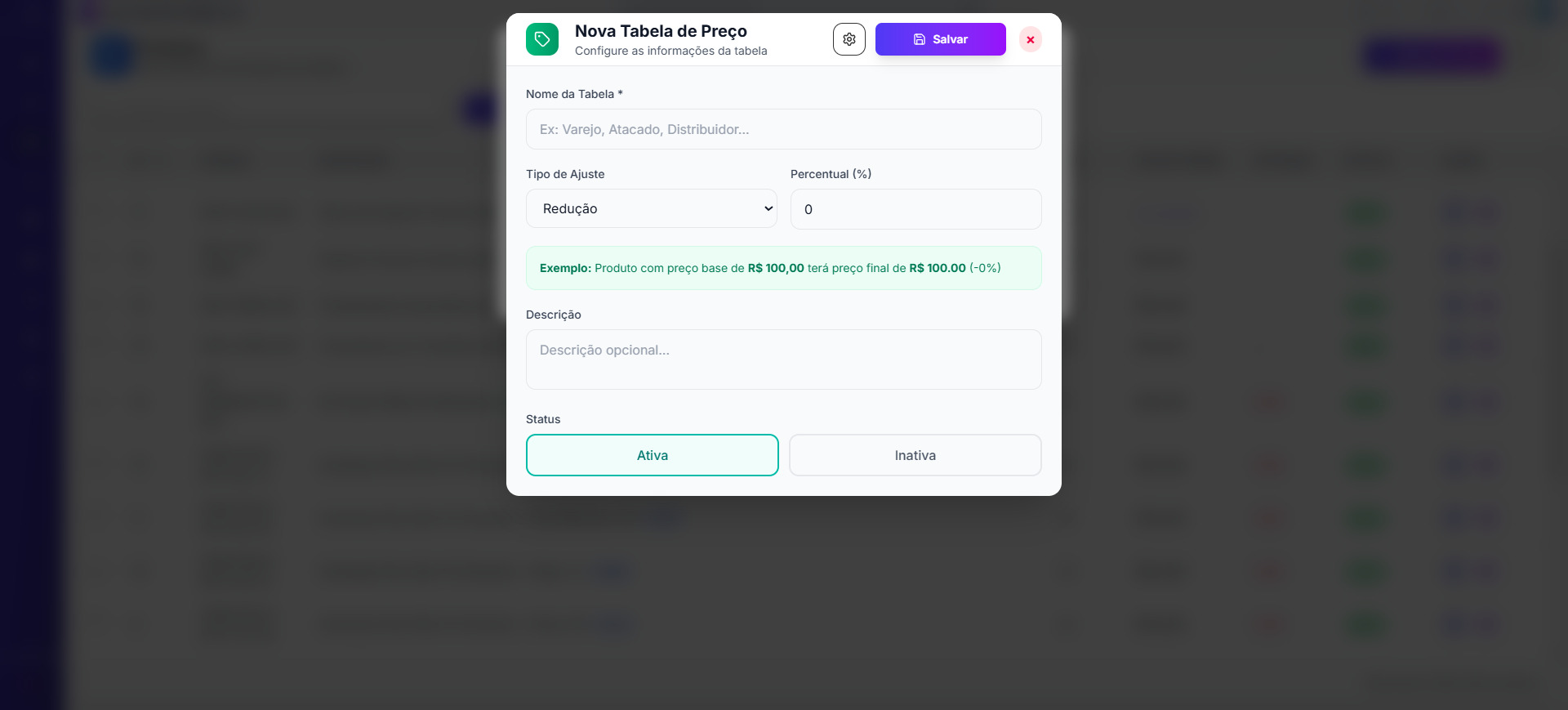Click into the Percentual (%) field

915,209
